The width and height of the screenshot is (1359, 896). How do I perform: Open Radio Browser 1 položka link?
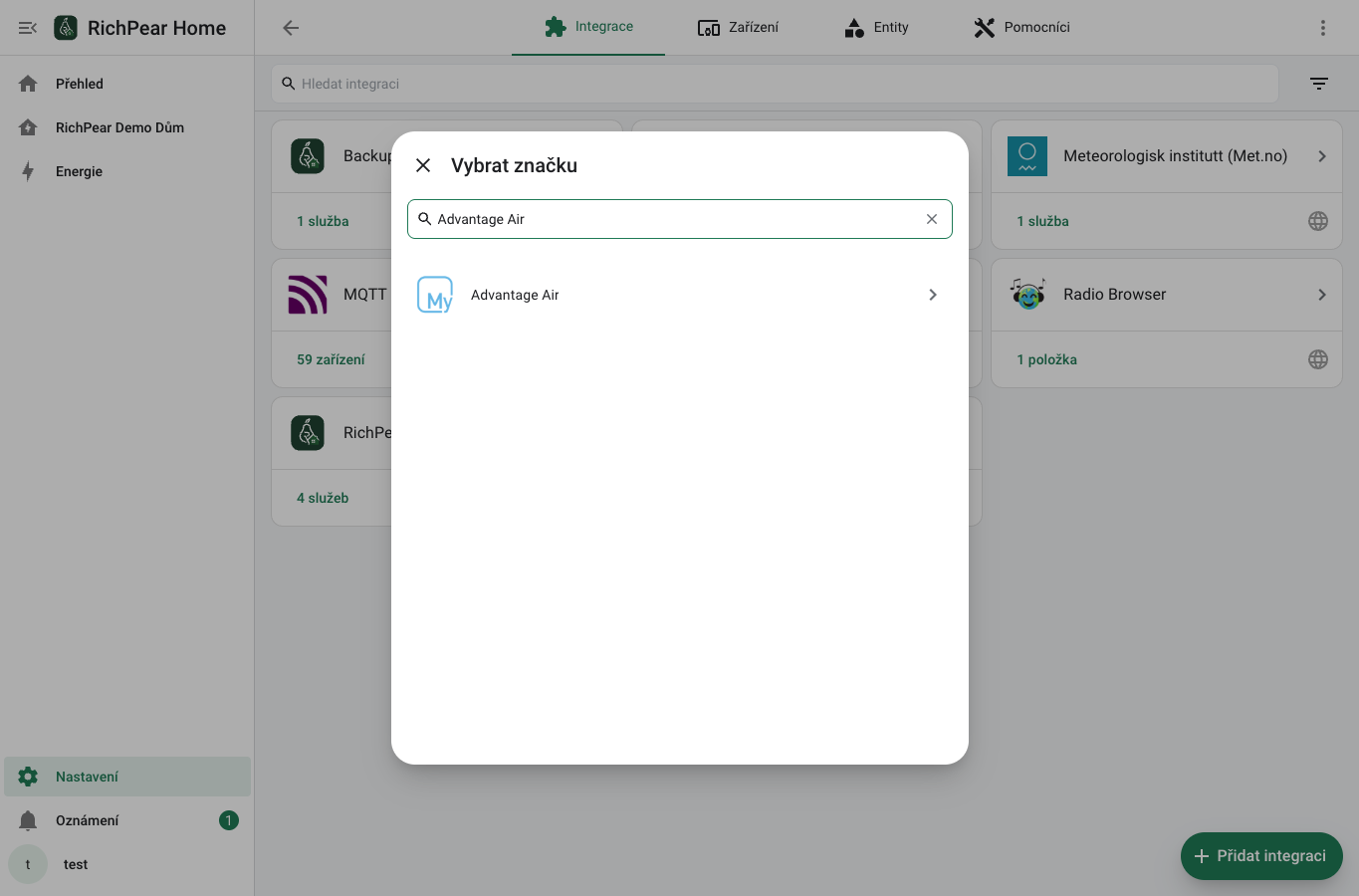(1046, 359)
